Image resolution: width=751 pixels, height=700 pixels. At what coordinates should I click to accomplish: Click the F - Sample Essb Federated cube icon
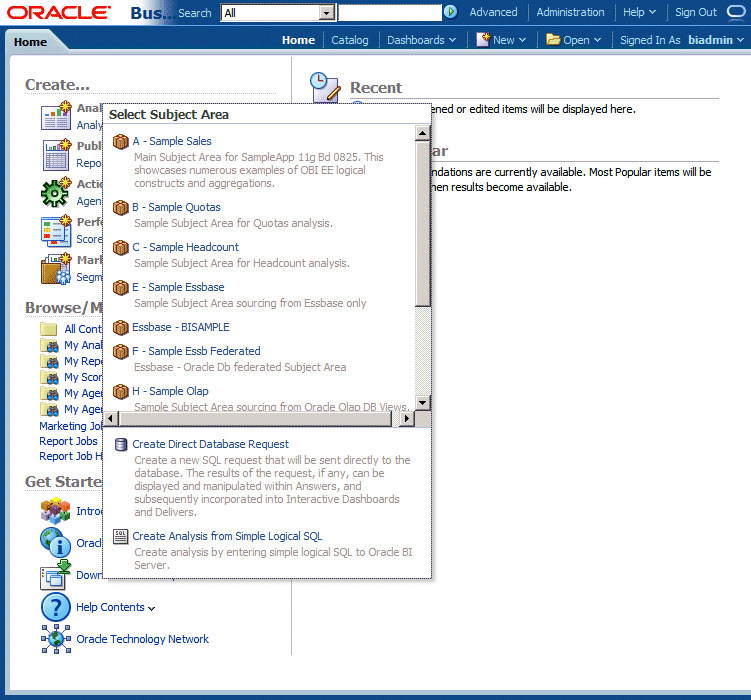pos(121,351)
